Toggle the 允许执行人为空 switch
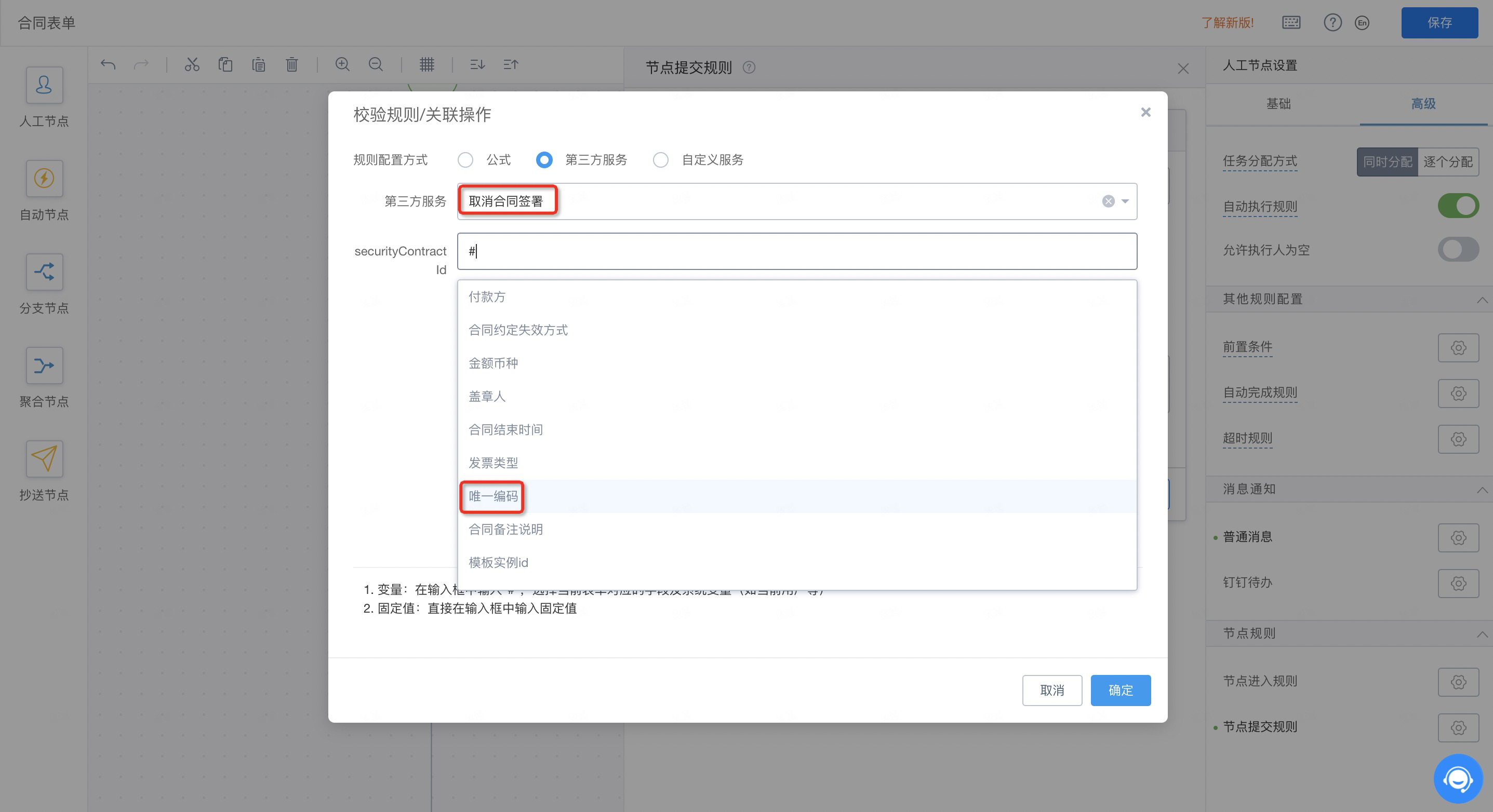 (x=1458, y=250)
